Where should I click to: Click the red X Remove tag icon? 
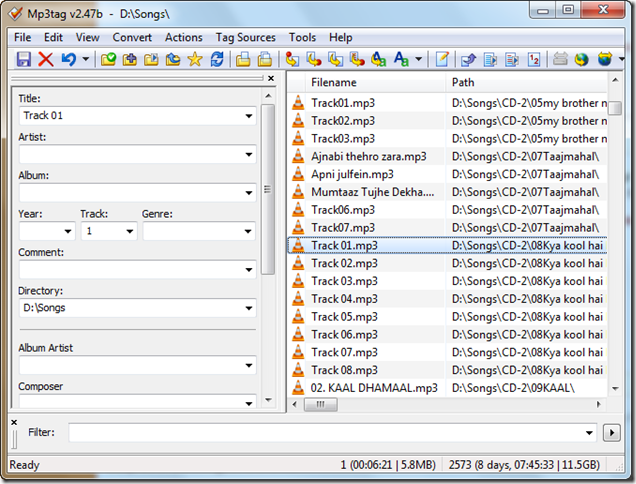[45, 59]
